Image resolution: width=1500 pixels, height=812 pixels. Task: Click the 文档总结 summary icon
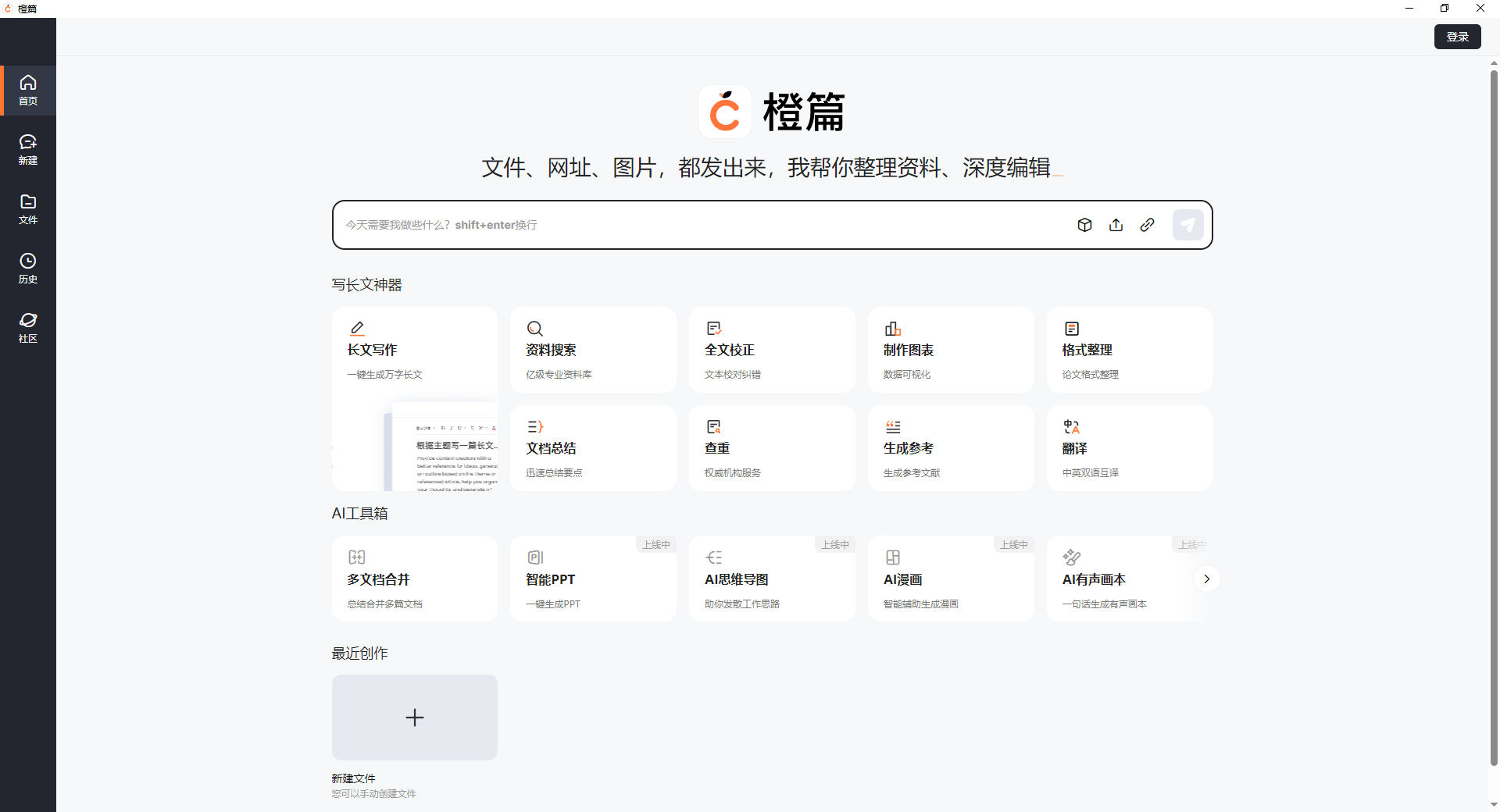(x=535, y=426)
